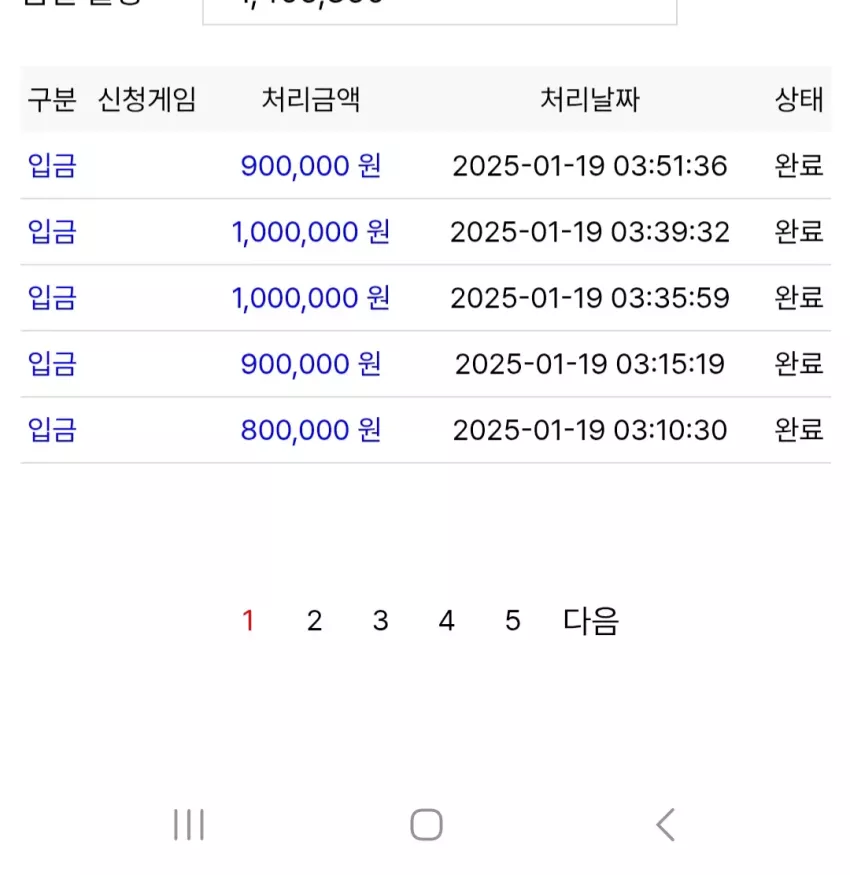Open the 03:51:36 deposit of 900,000 원
850x875 pixels.
[425, 166]
